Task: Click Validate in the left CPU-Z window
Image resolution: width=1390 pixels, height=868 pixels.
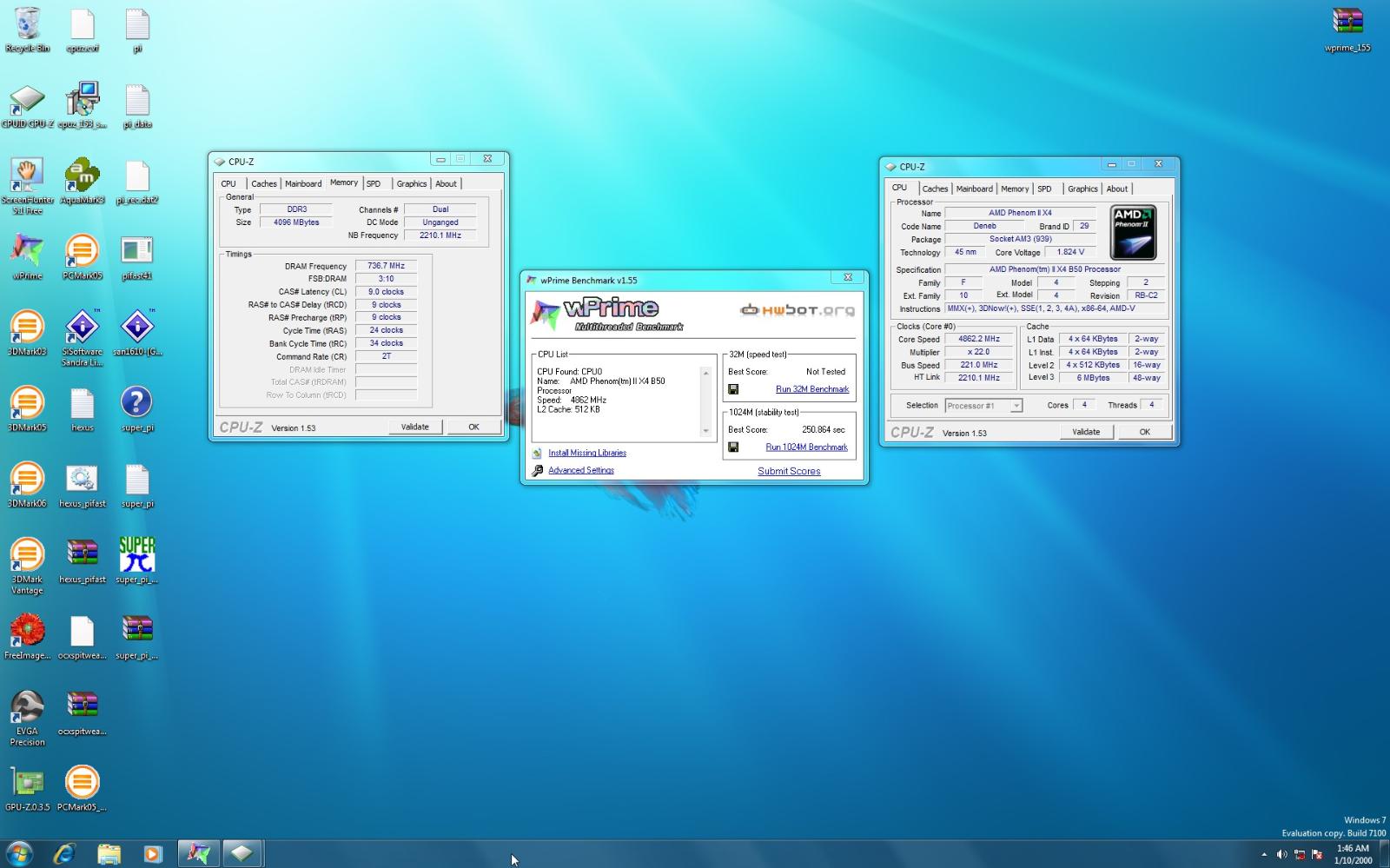Action: pyautogui.click(x=415, y=427)
